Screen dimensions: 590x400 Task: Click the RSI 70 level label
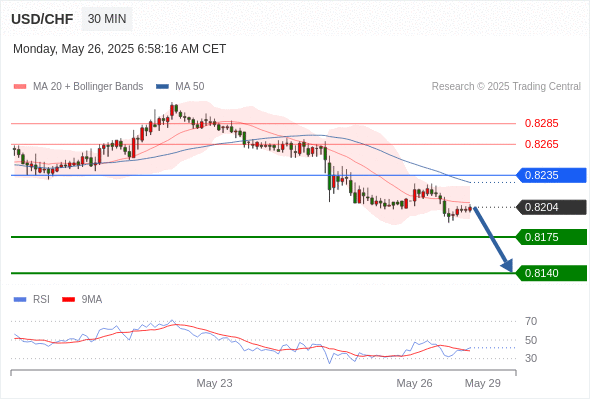[x=531, y=321]
